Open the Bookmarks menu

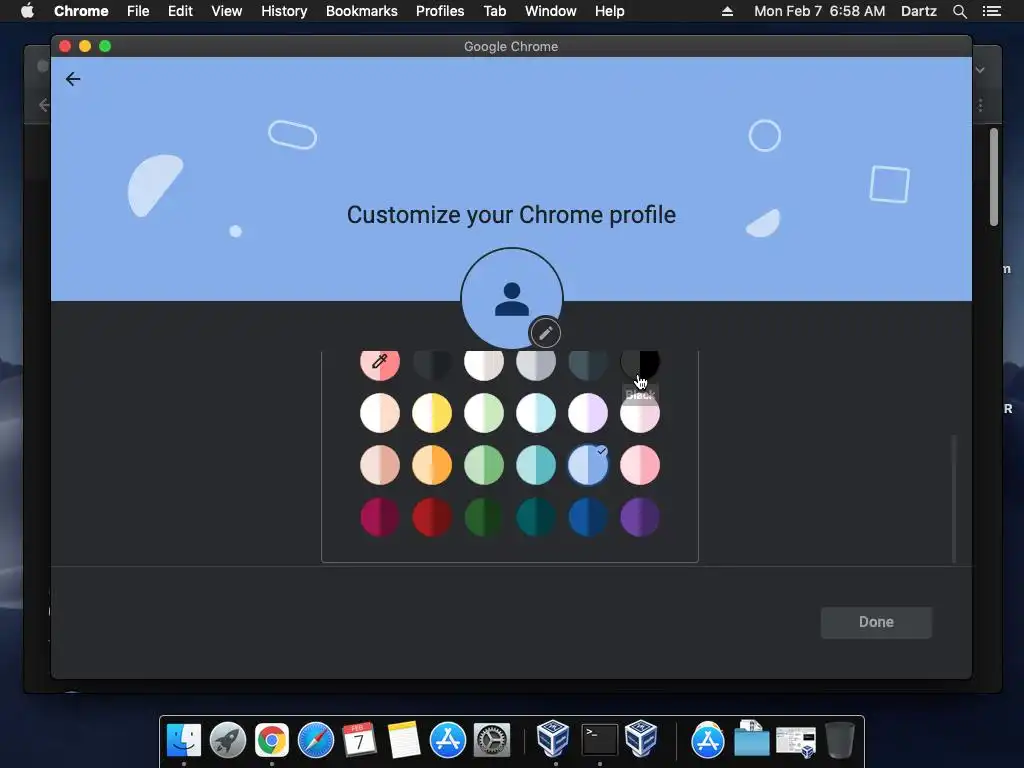[x=362, y=11]
